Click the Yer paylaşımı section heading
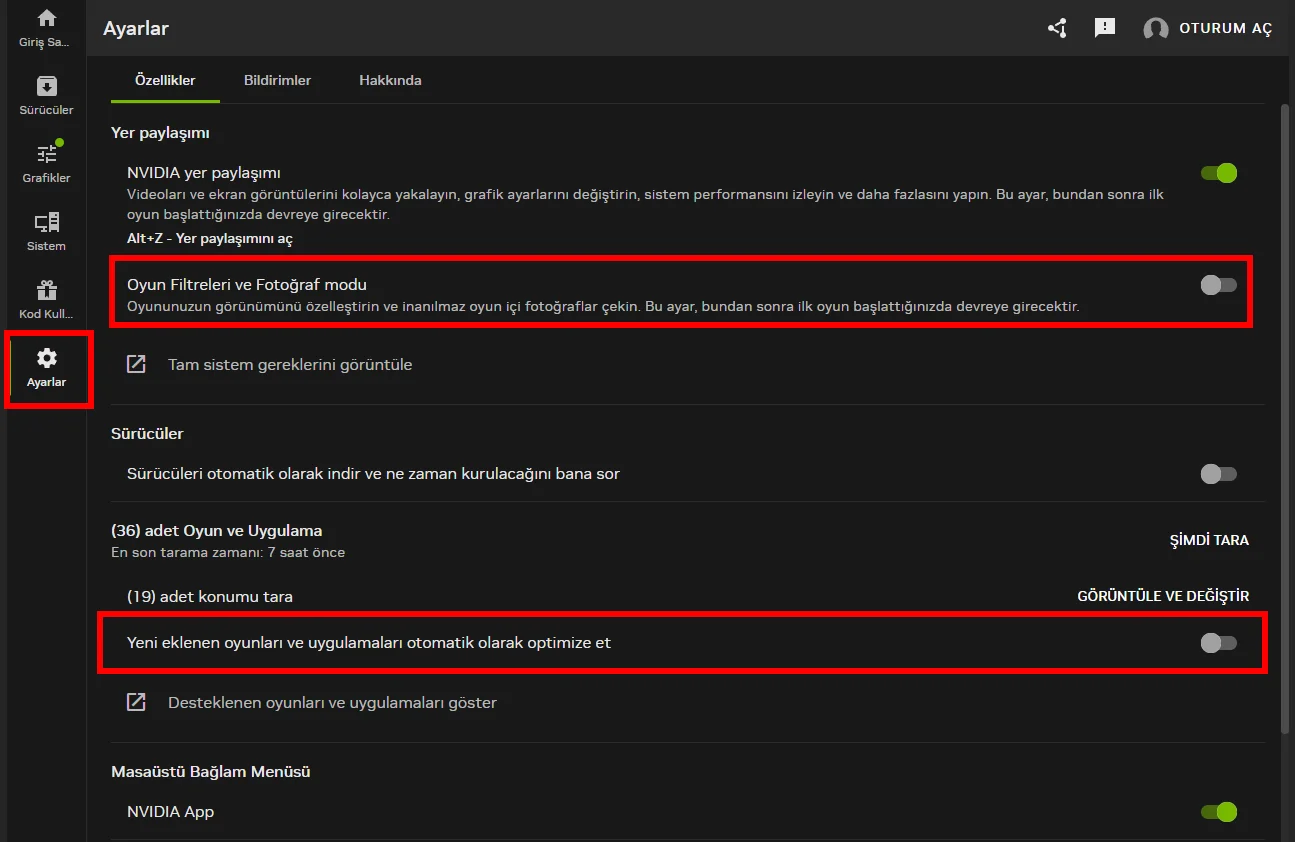 [160, 132]
